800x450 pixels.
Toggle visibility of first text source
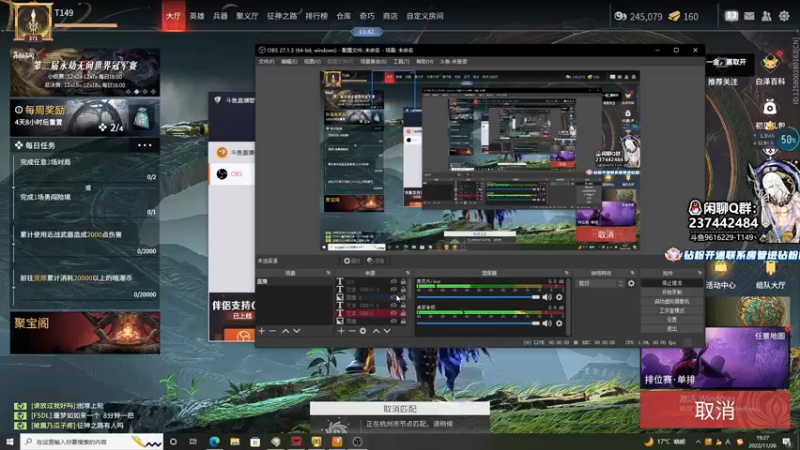[393, 281]
